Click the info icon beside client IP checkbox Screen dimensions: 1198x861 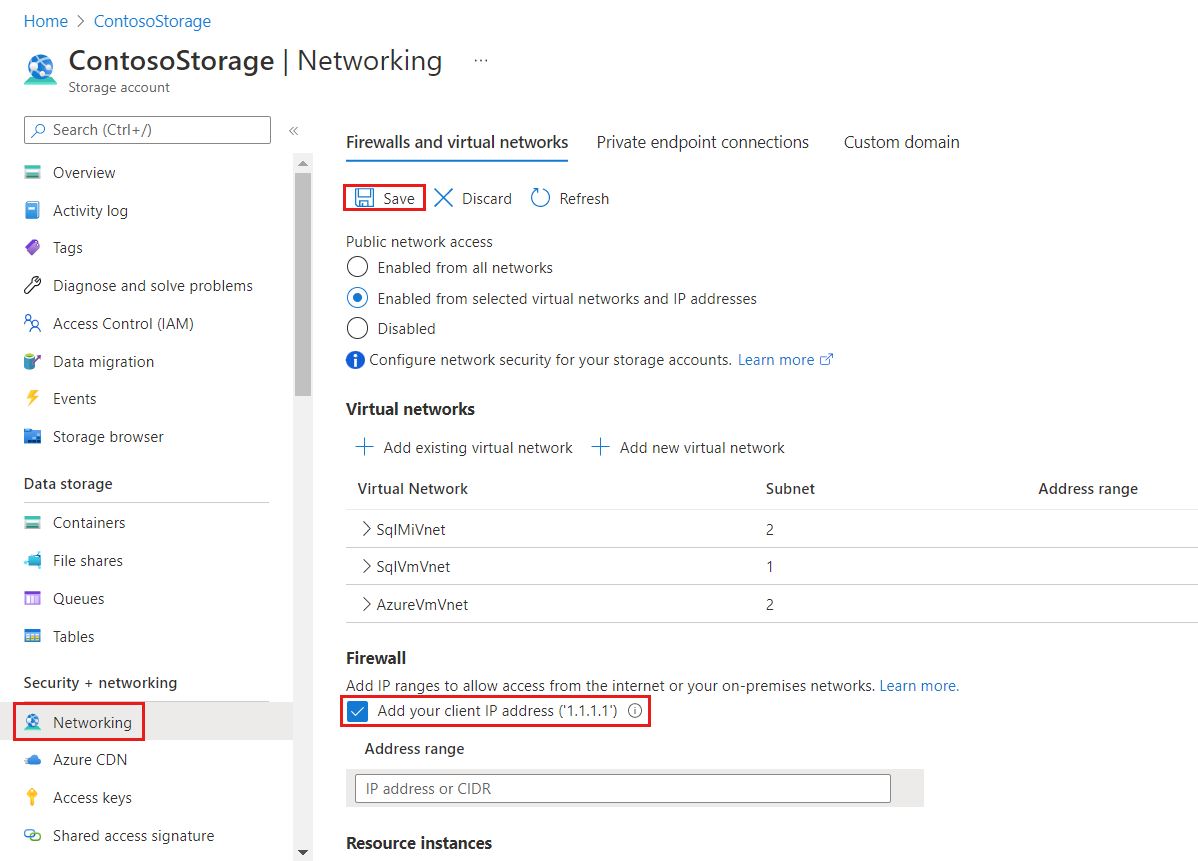tap(637, 711)
